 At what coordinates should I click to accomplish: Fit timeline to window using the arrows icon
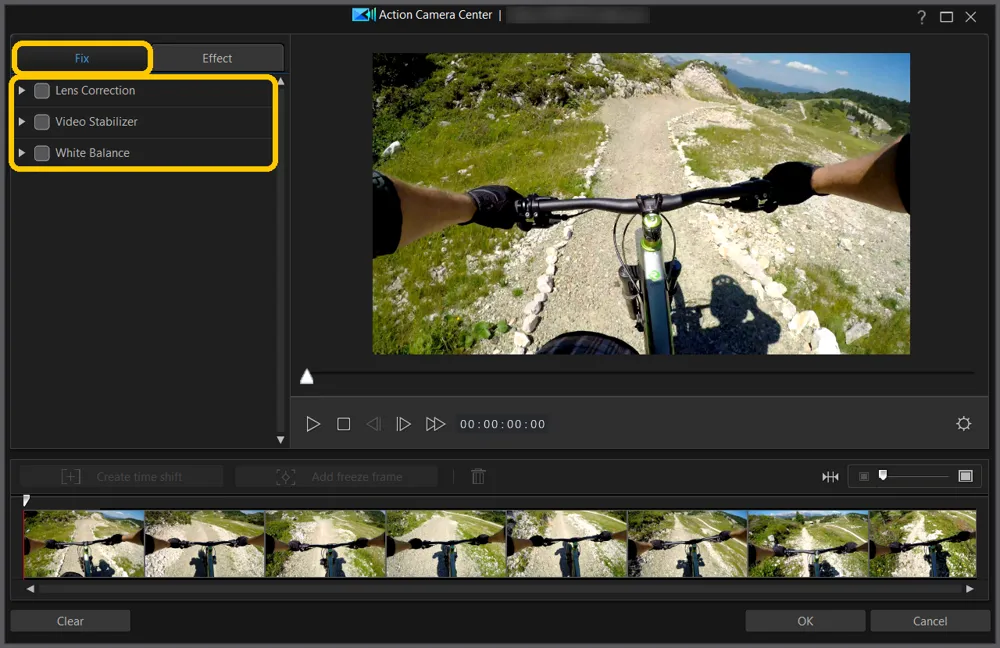(x=830, y=476)
